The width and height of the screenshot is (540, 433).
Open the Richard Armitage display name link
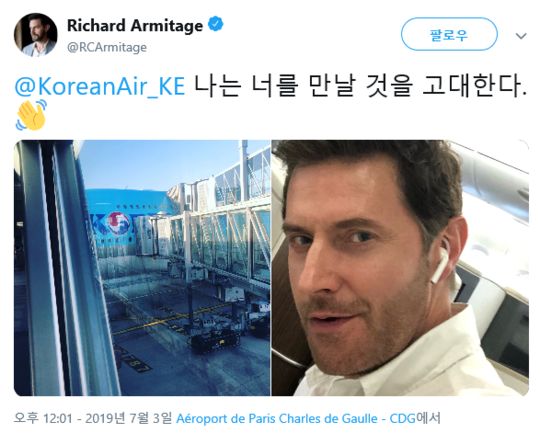tap(135, 25)
